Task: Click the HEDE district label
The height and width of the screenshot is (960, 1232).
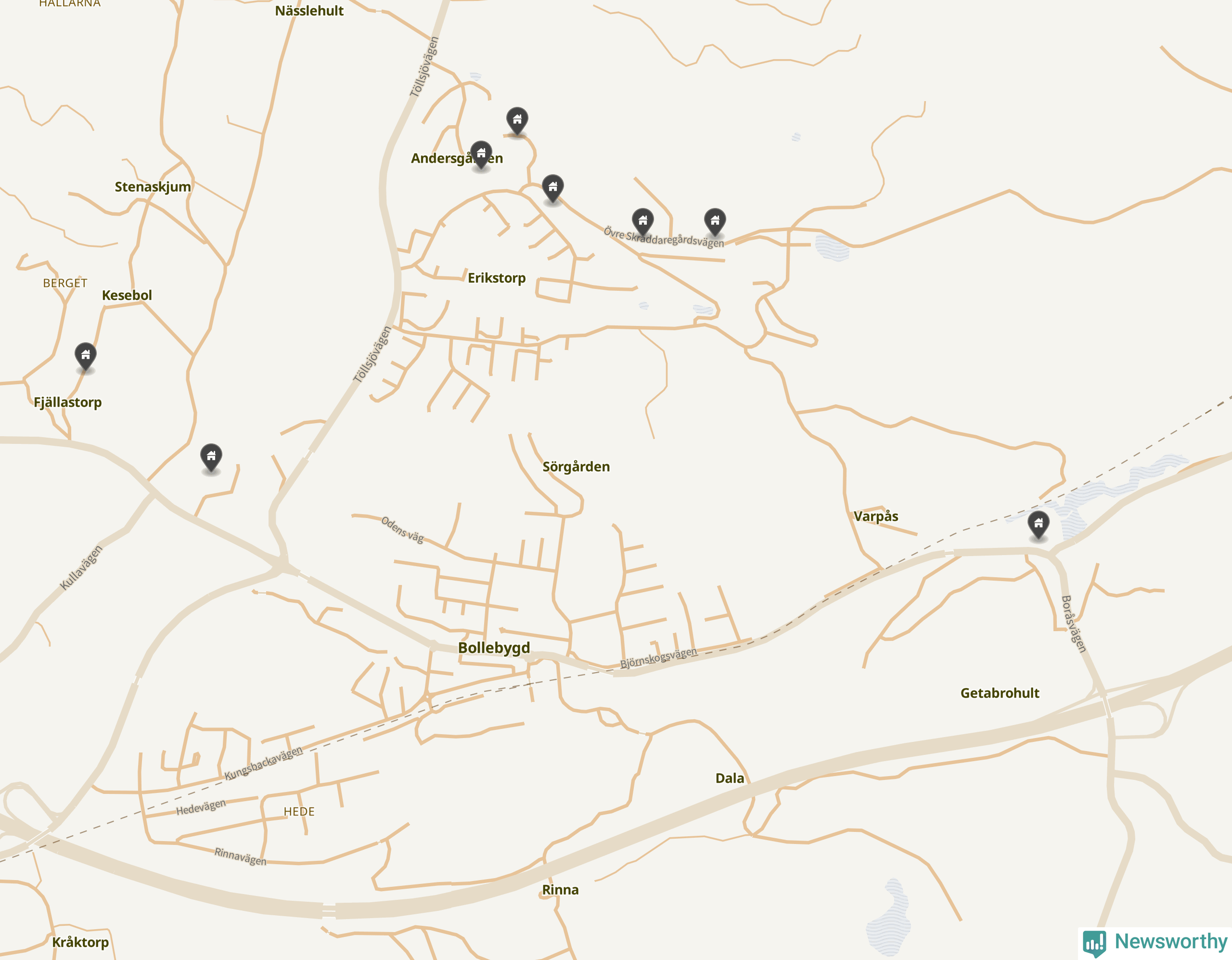Action: click(x=299, y=812)
